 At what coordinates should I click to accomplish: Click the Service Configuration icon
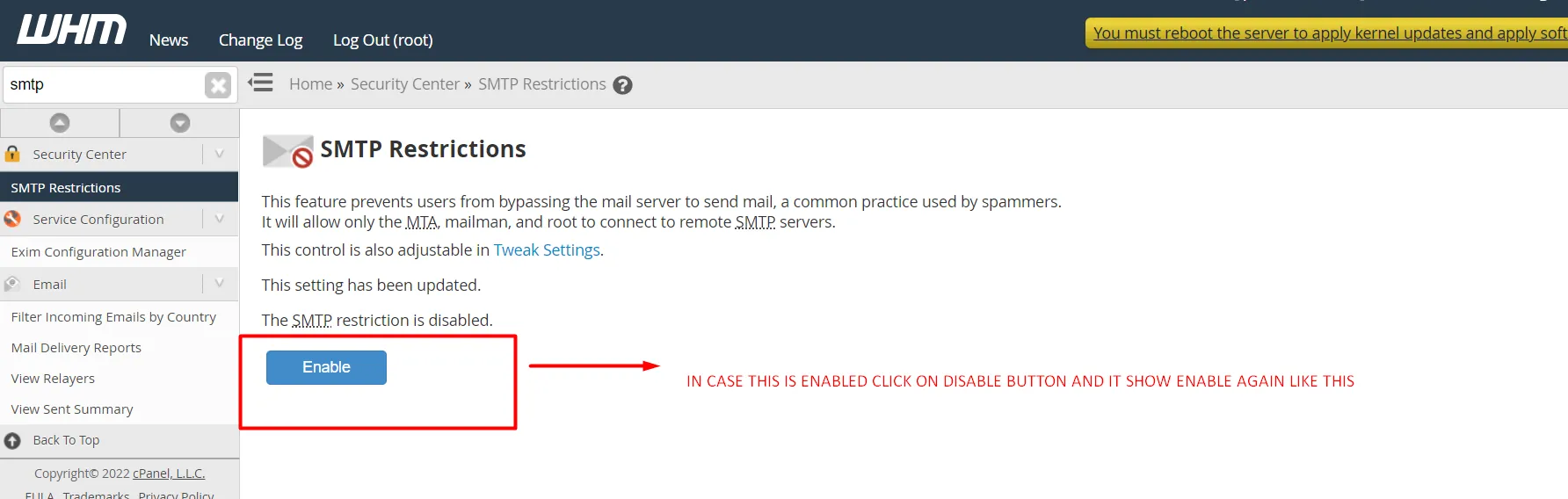point(12,219)
